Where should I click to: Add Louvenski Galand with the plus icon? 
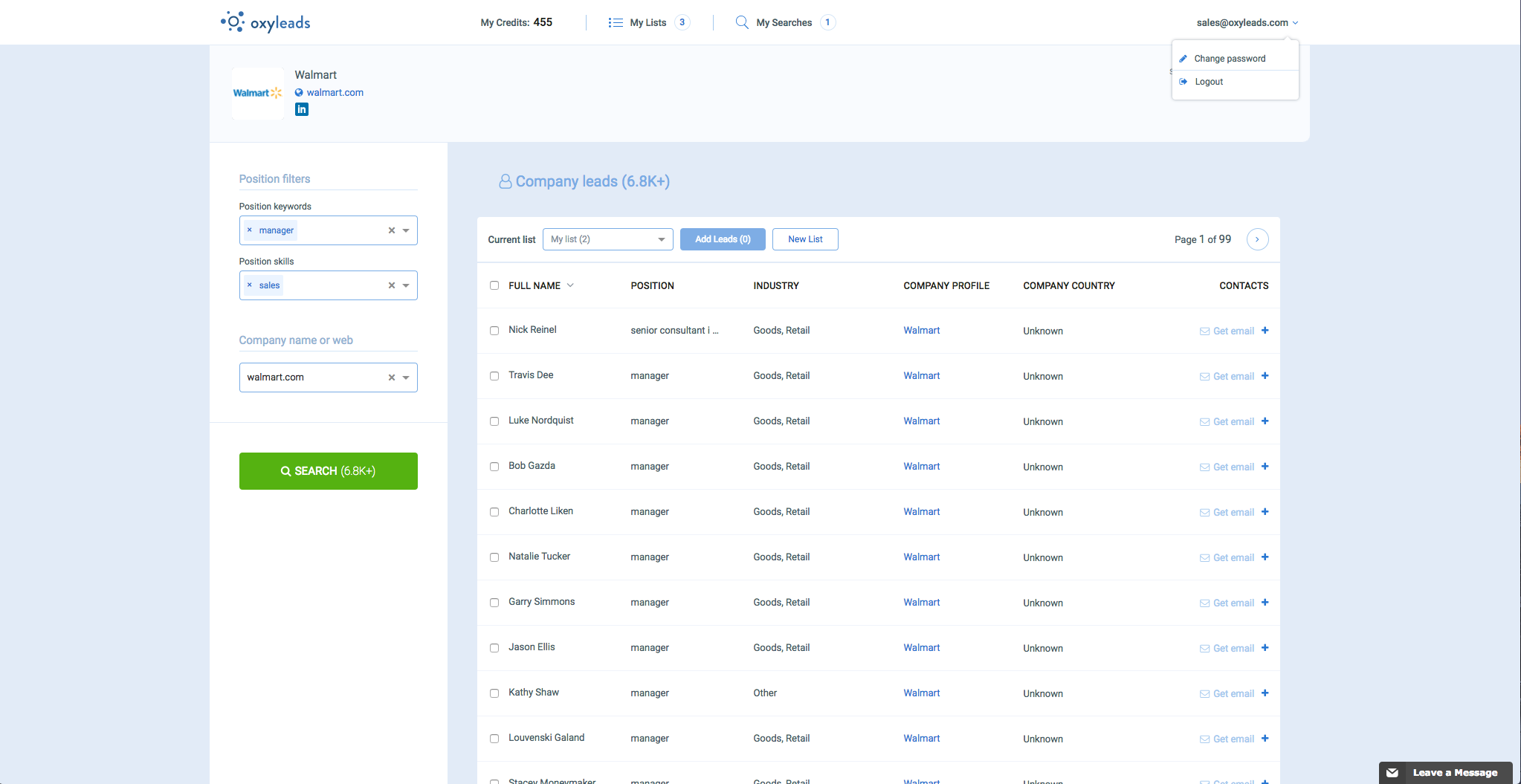tap(1265, 738)
